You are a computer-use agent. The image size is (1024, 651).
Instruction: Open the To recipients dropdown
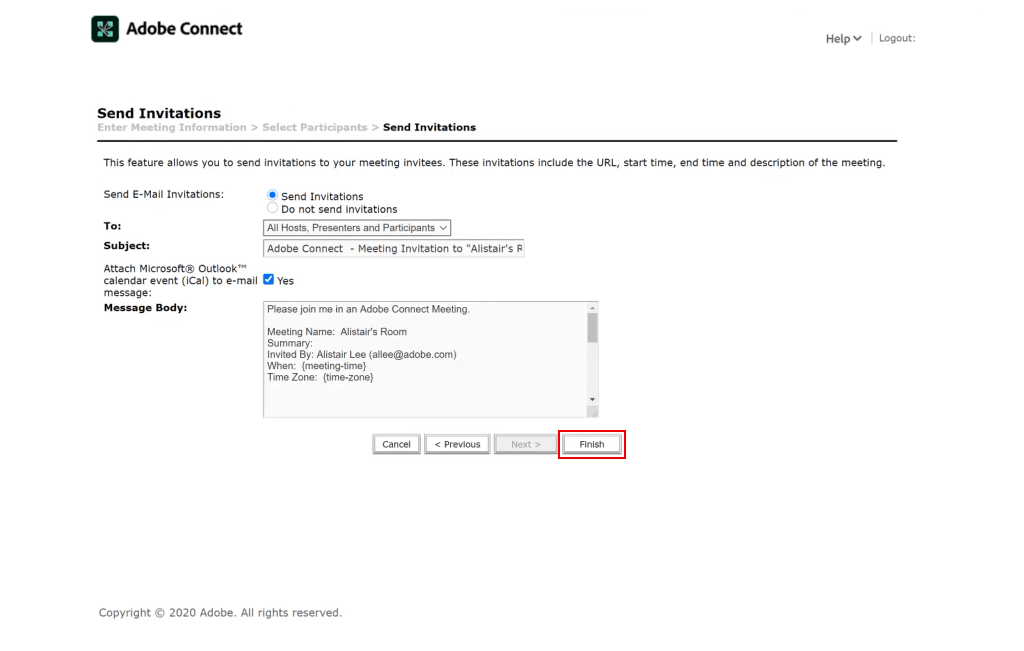pos(357,228)
